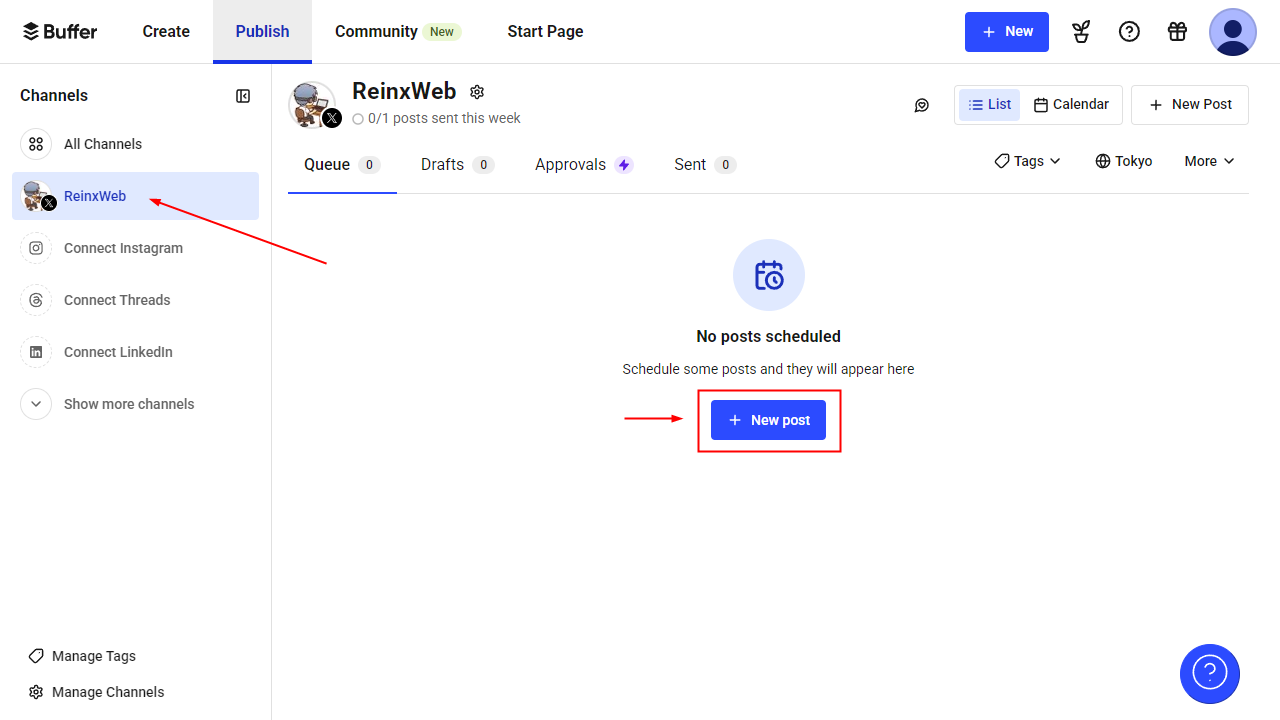
Task: Click the New post button
Action: point(768,419)
